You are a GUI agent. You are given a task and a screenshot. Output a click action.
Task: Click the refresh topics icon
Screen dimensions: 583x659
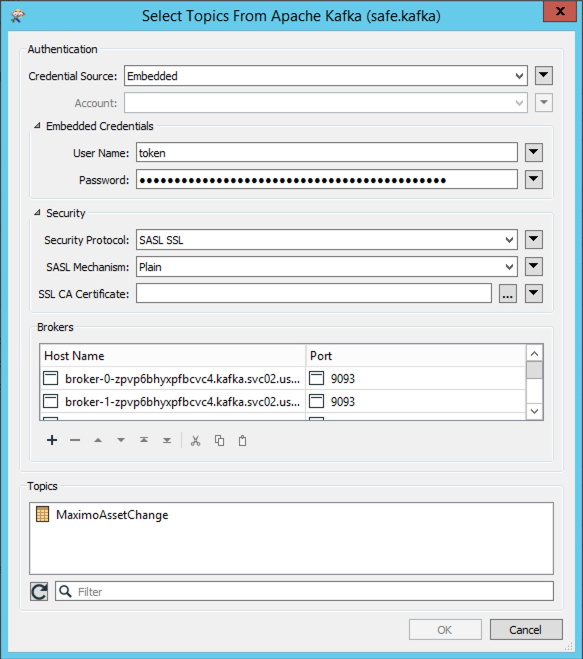tap(39, 591)
